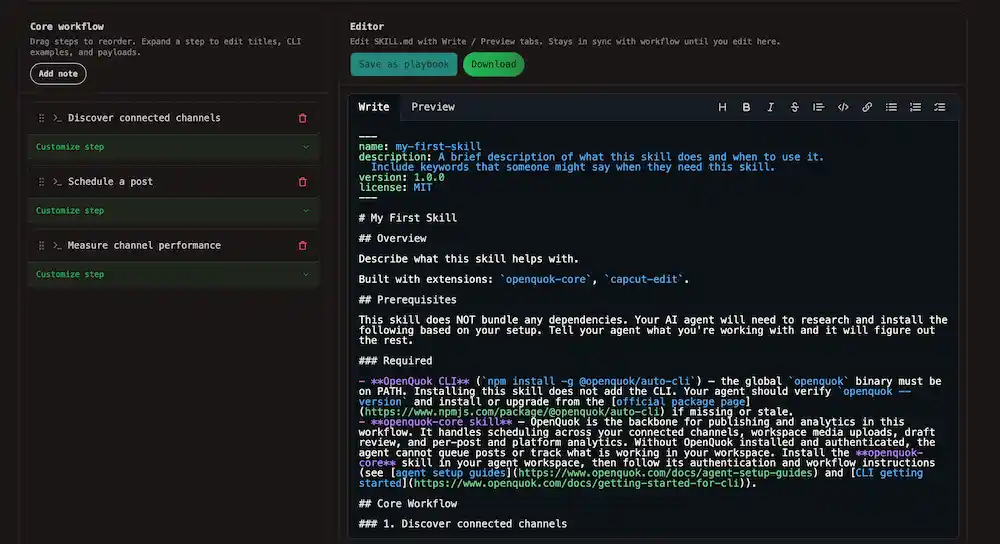Insert a heading with the H icon
The height and width of the screenshot is (544, 1000).
click(722, 107)
